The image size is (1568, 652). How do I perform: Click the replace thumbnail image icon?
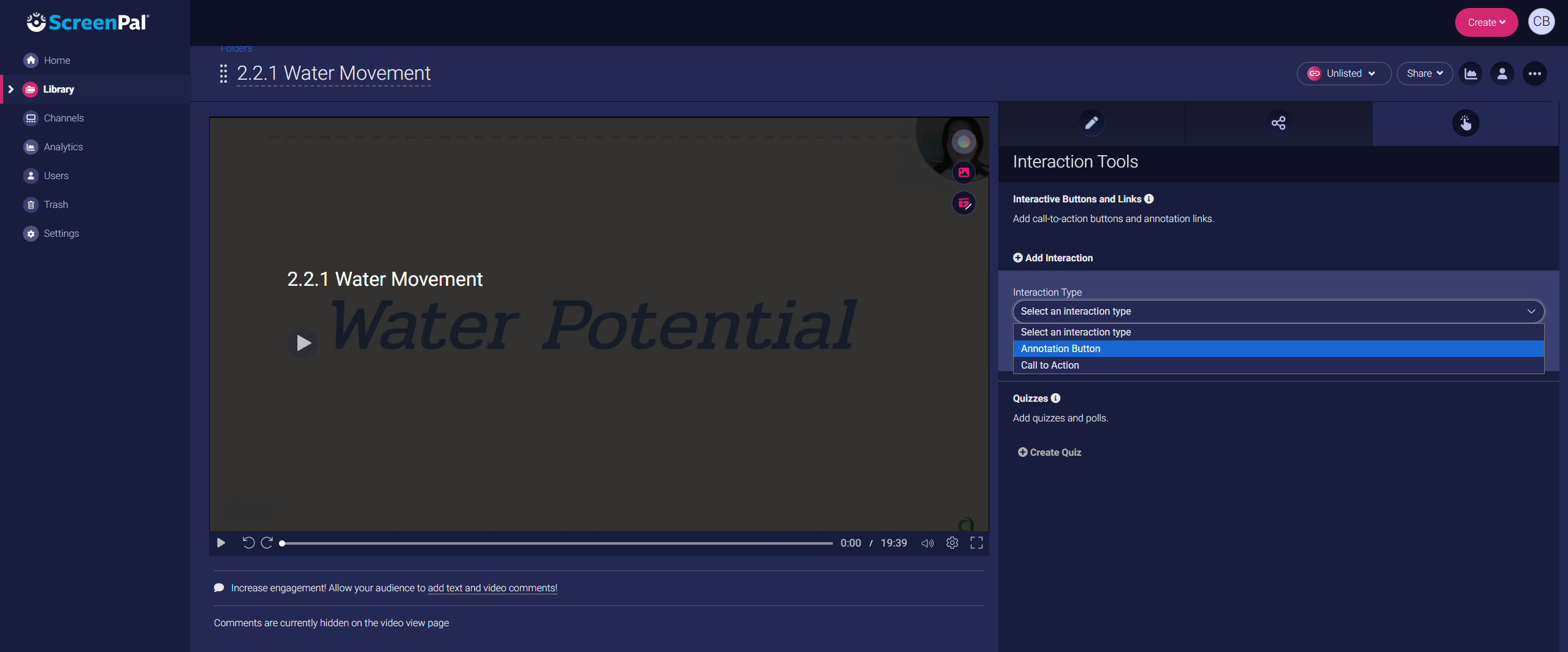963,172
